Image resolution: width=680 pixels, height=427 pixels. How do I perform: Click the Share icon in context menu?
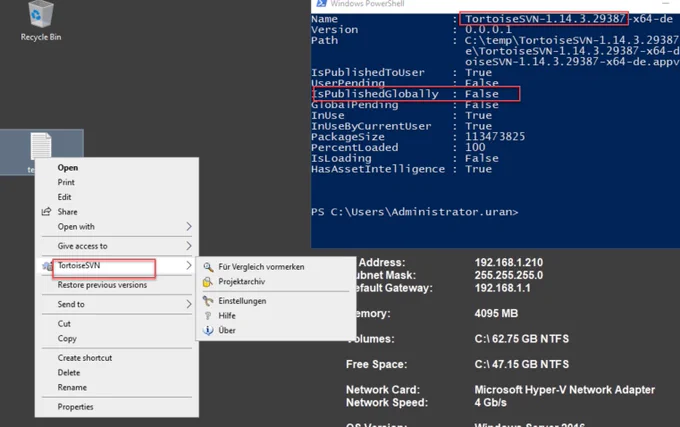click(x=46, y=212)
